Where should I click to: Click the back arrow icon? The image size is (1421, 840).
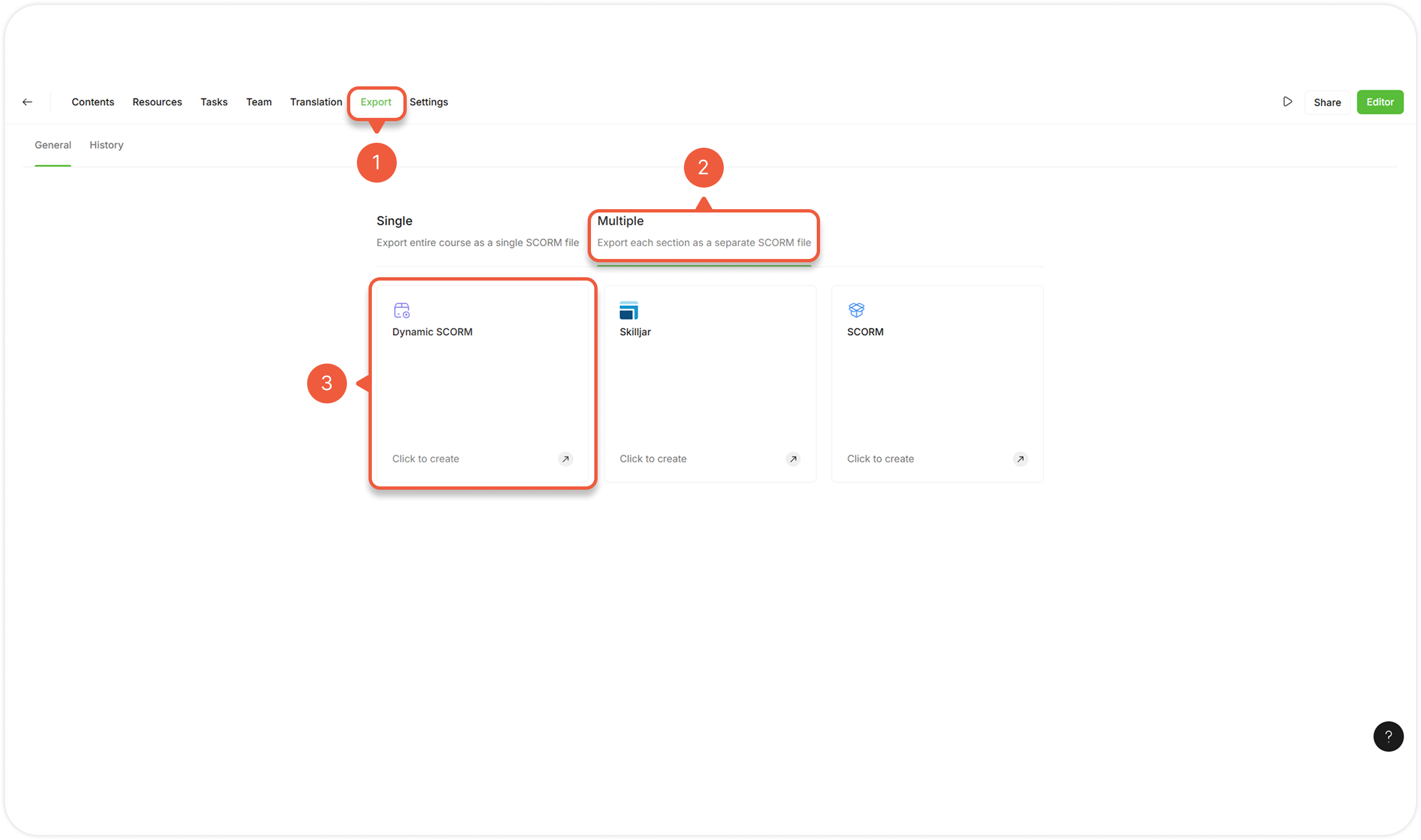[x=27, y=102]
